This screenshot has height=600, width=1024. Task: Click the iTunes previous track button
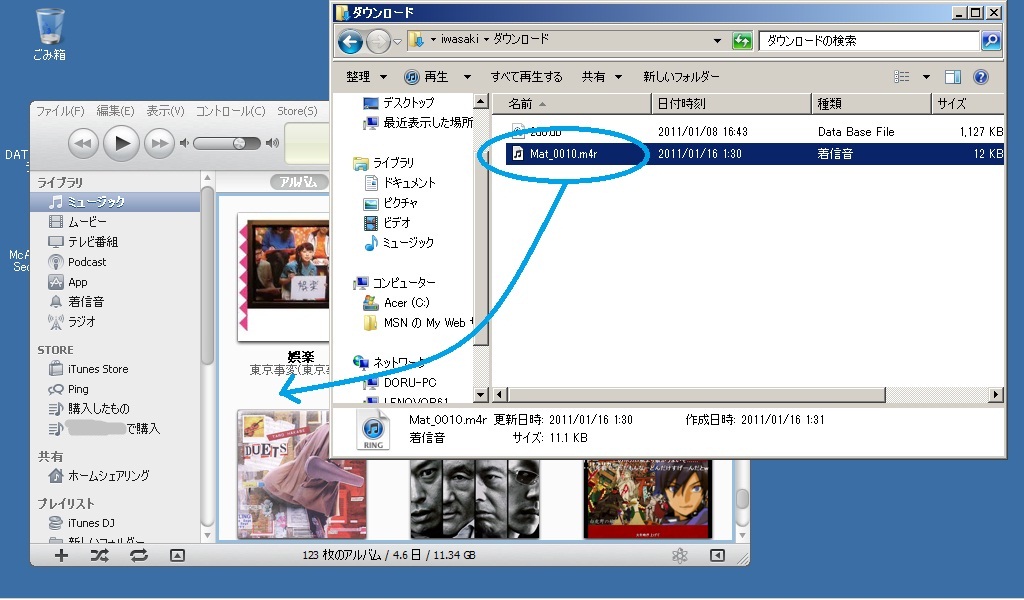[83, 143]
